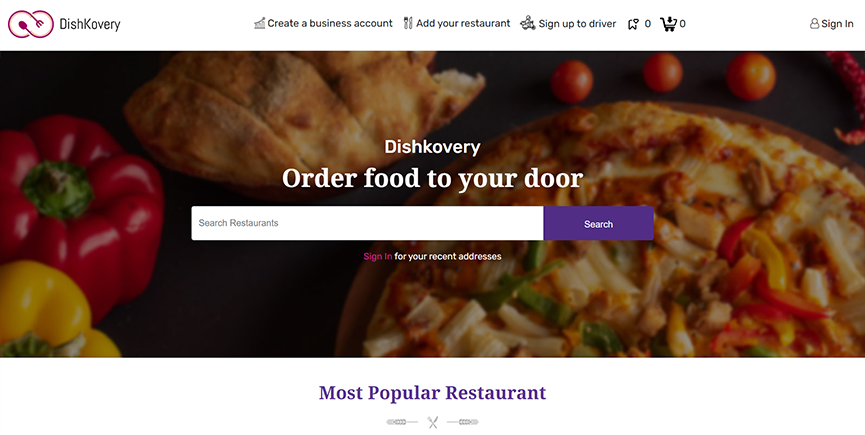The height and width of the screenshot is (435, 865).
Task: Click the fork and knife restaurant icon
Action: coord(408,23)
